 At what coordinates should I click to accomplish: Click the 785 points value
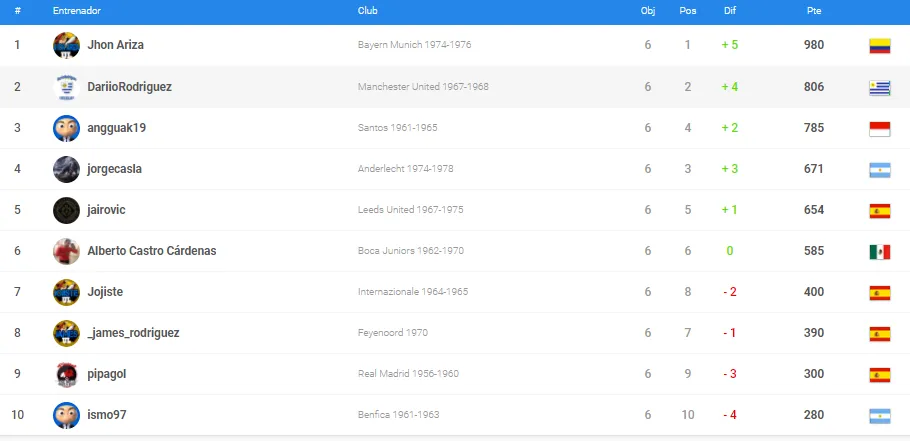pyautogui.click(x=814, y=128)
